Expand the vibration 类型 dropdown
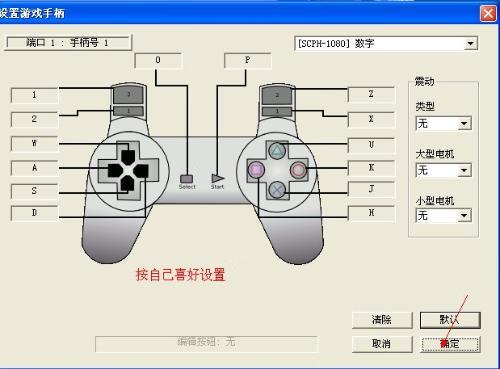Image resolution: width=500 pixels, height=369 pixels. 443,124
